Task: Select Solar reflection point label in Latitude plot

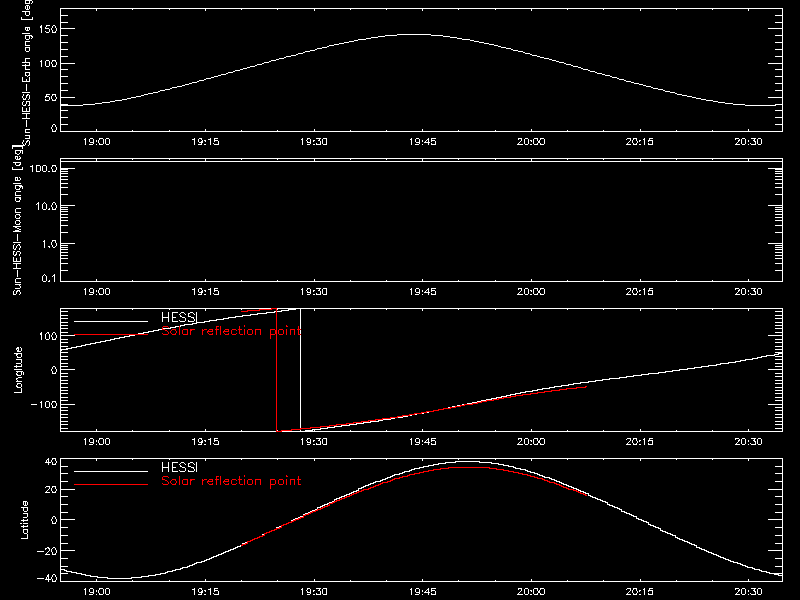Action: 231,481
